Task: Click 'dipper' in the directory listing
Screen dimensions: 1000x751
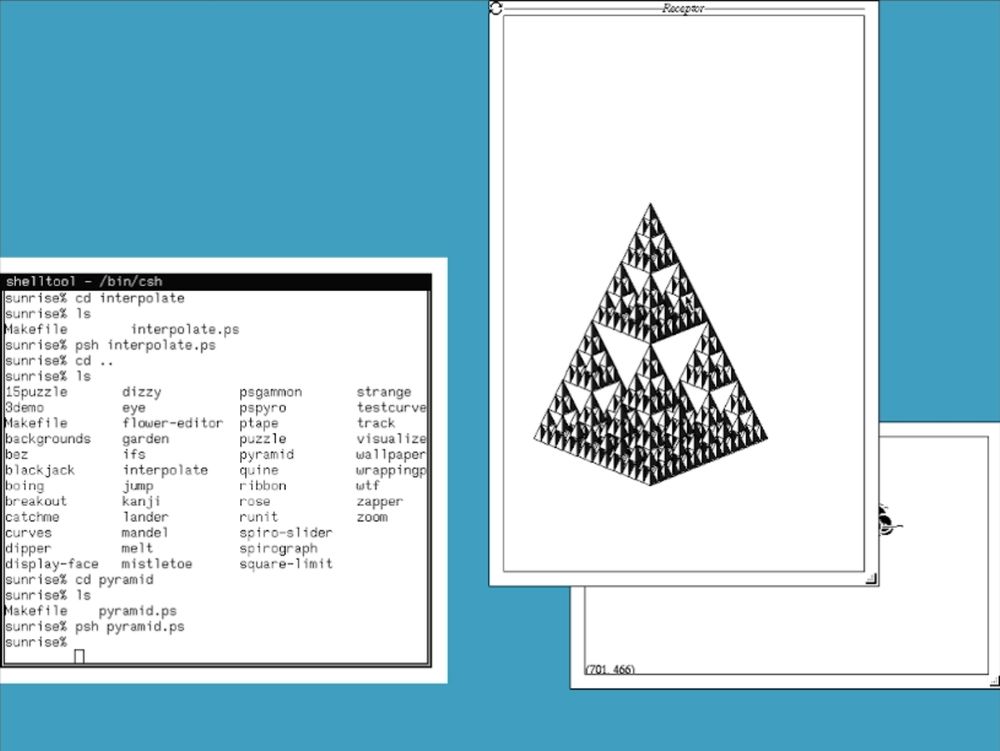Action: [28, 548]
